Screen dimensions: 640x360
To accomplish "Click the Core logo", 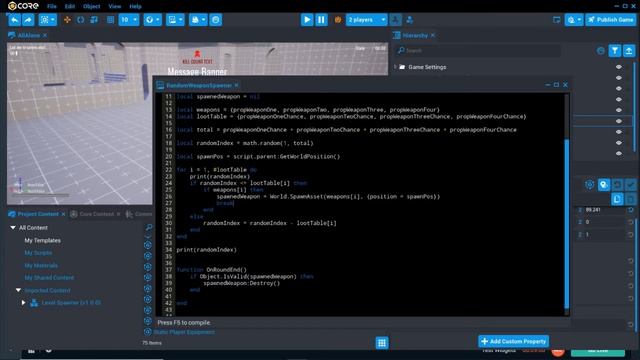I will coord(23,6).
